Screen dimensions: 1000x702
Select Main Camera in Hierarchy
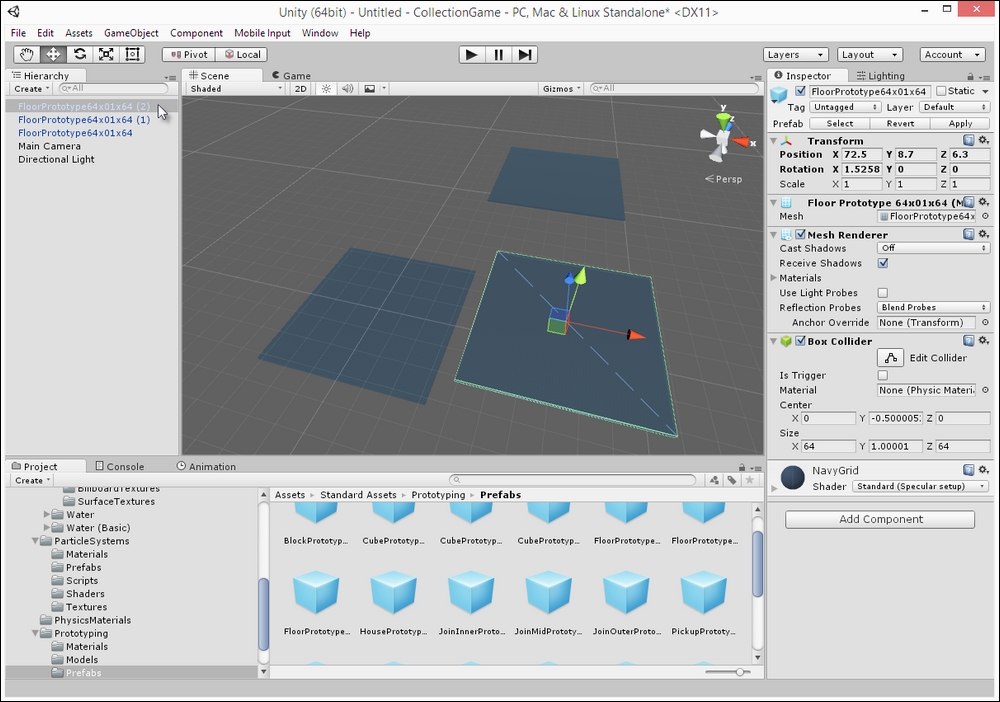(49, 146)
